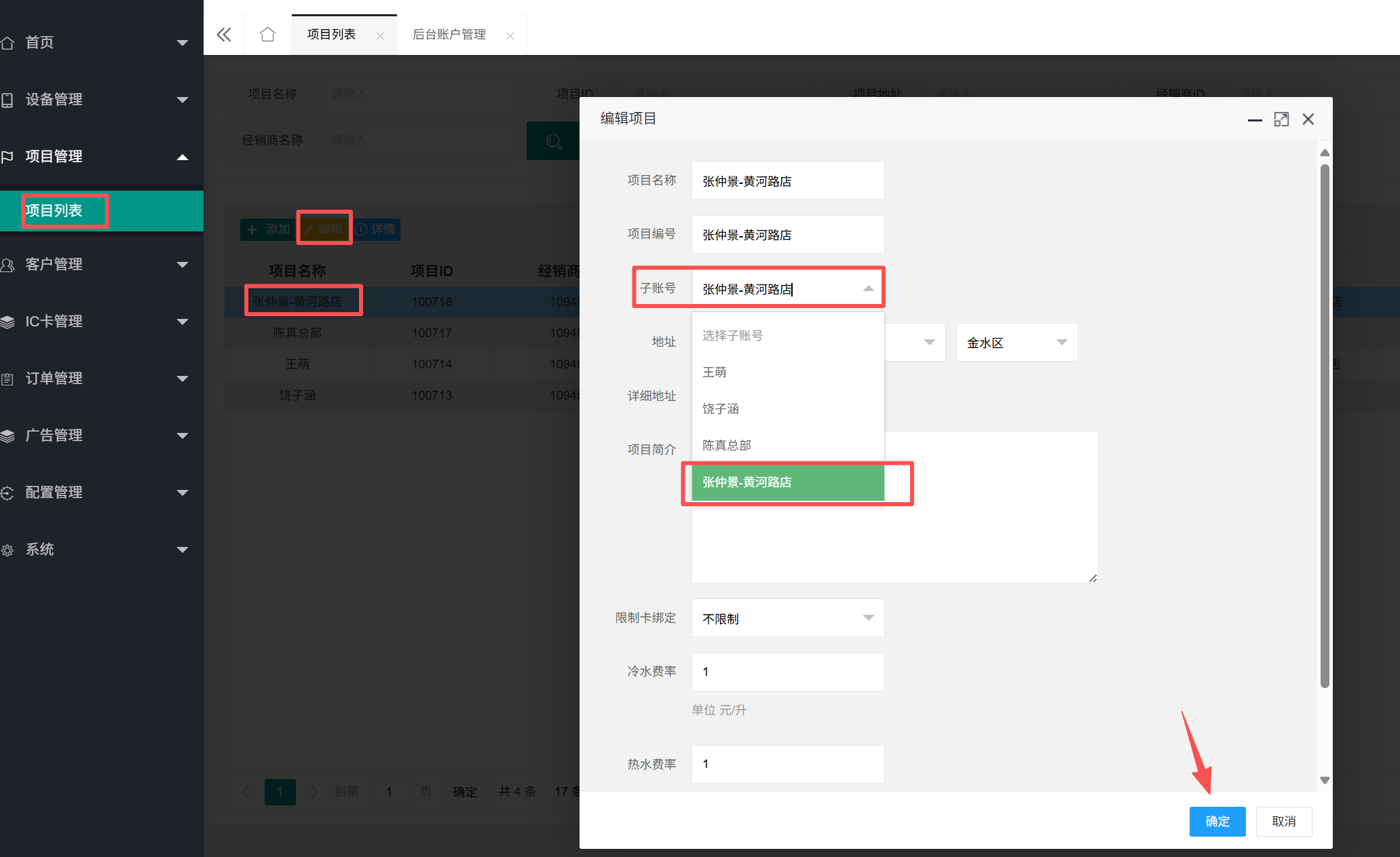Switch to 项目列表 tab
Viewport: 1400px width, 857px height.
331,34
